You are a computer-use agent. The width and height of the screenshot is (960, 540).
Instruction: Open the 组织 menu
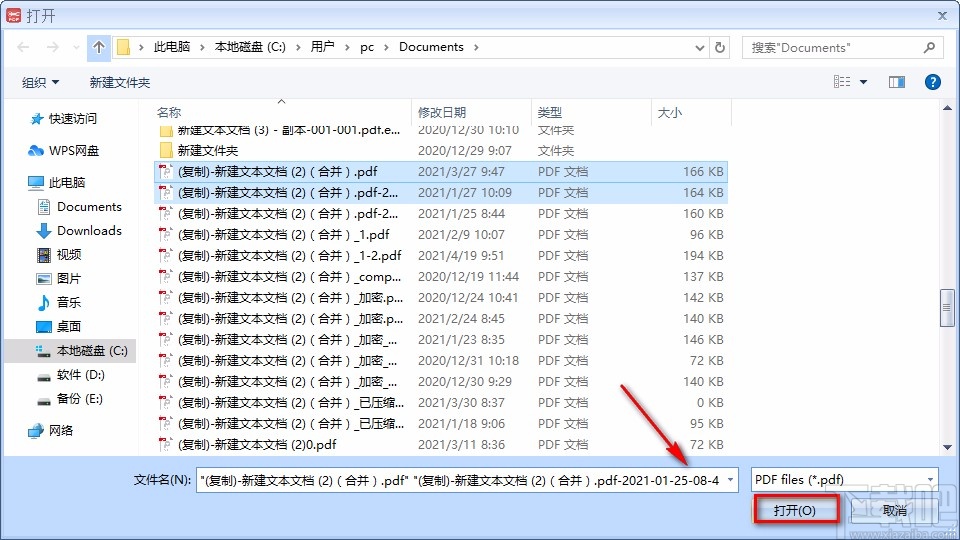click(40, 82)
